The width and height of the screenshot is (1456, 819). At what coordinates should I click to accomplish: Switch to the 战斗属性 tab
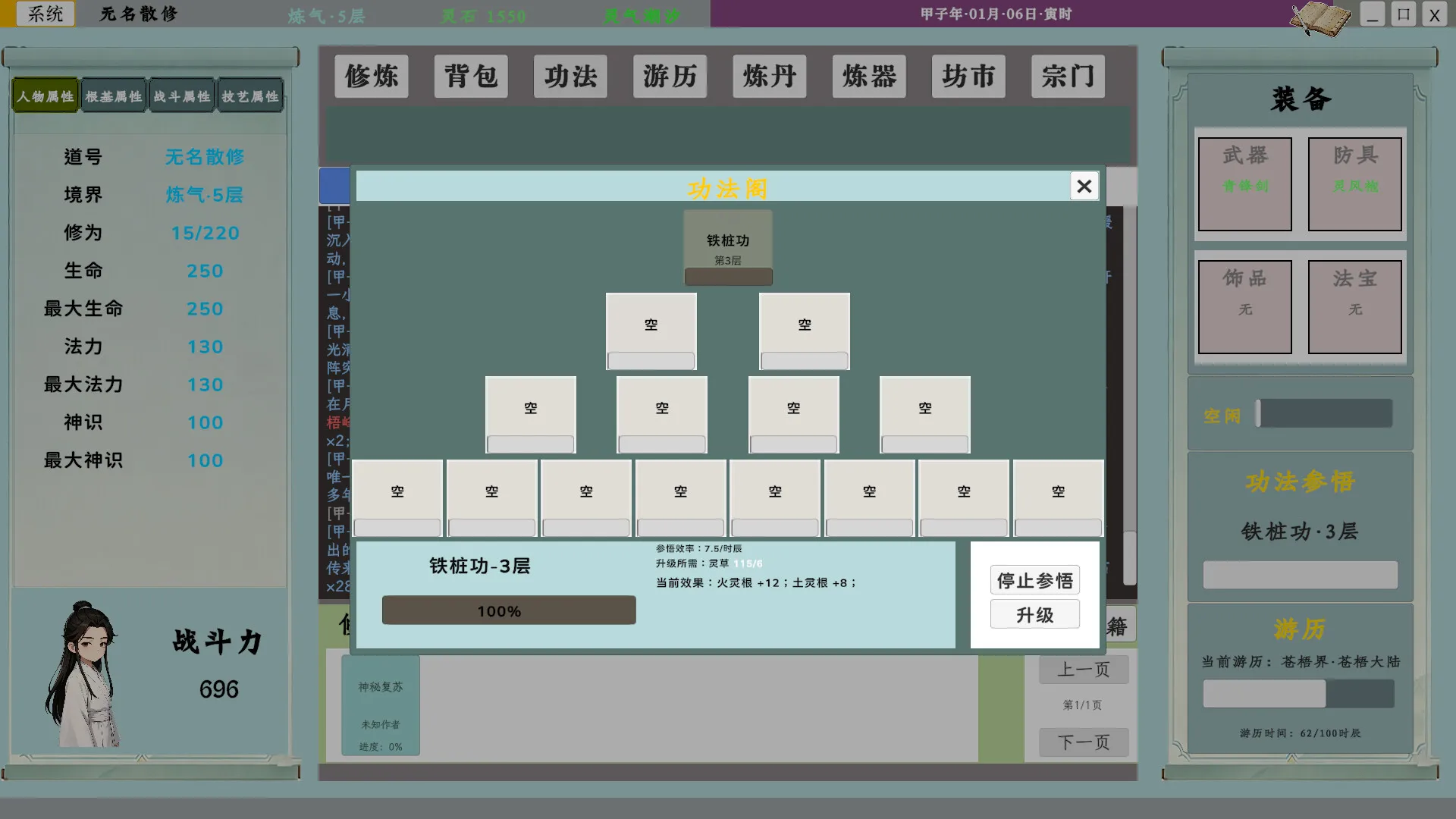tap(182, 96)
